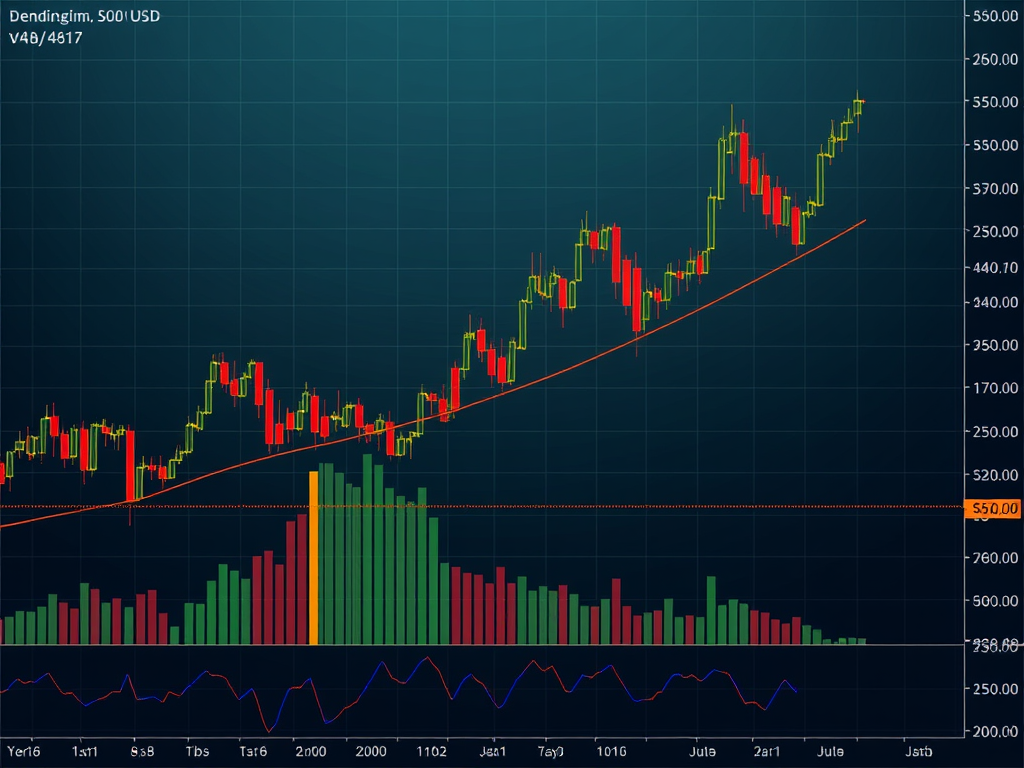Select the Jstb date on time axis
Viewport: 1024px width, 768px height.
tap(918, 750)
